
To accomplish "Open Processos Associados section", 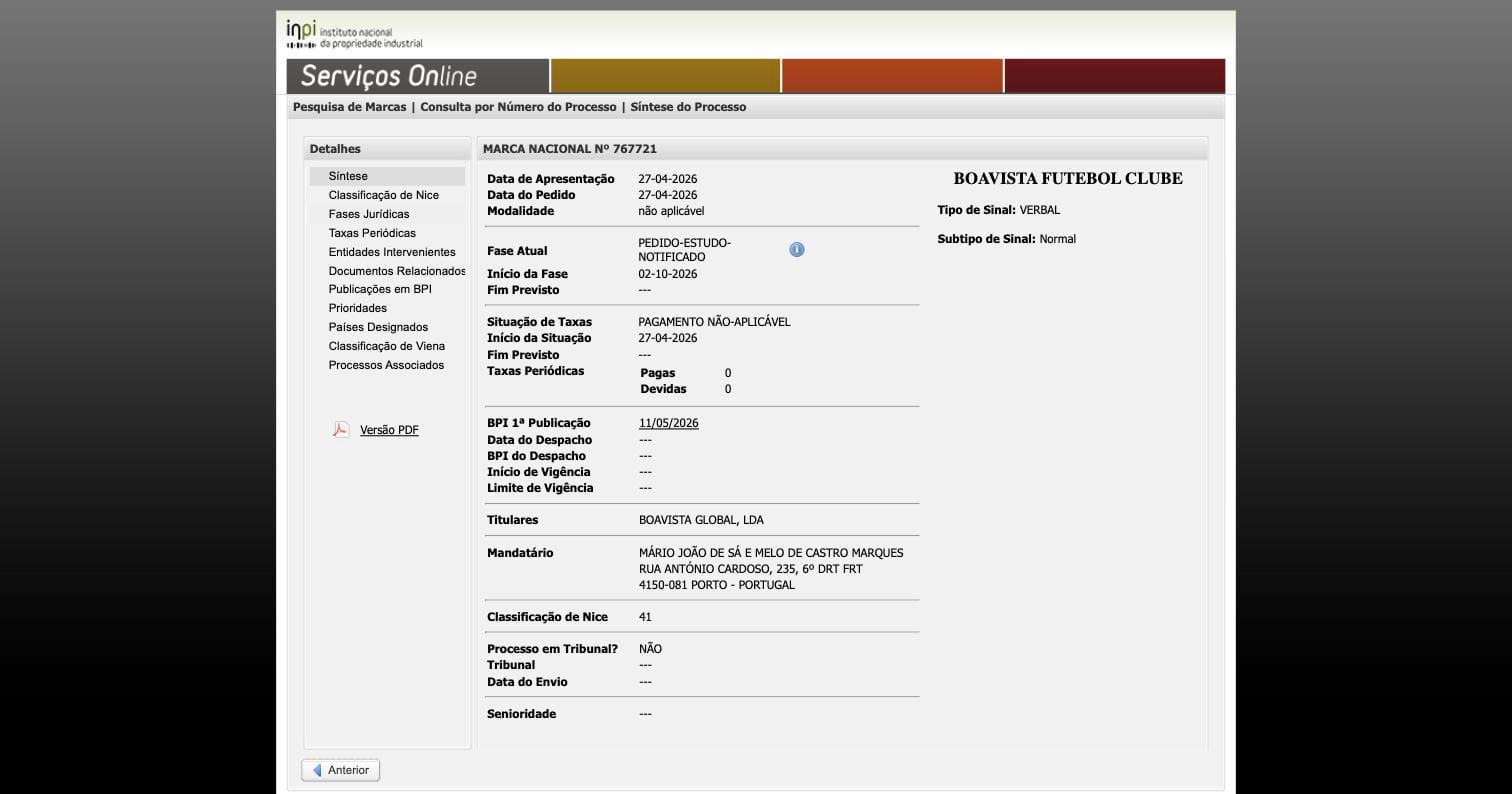I will click(x=386, y=365).
